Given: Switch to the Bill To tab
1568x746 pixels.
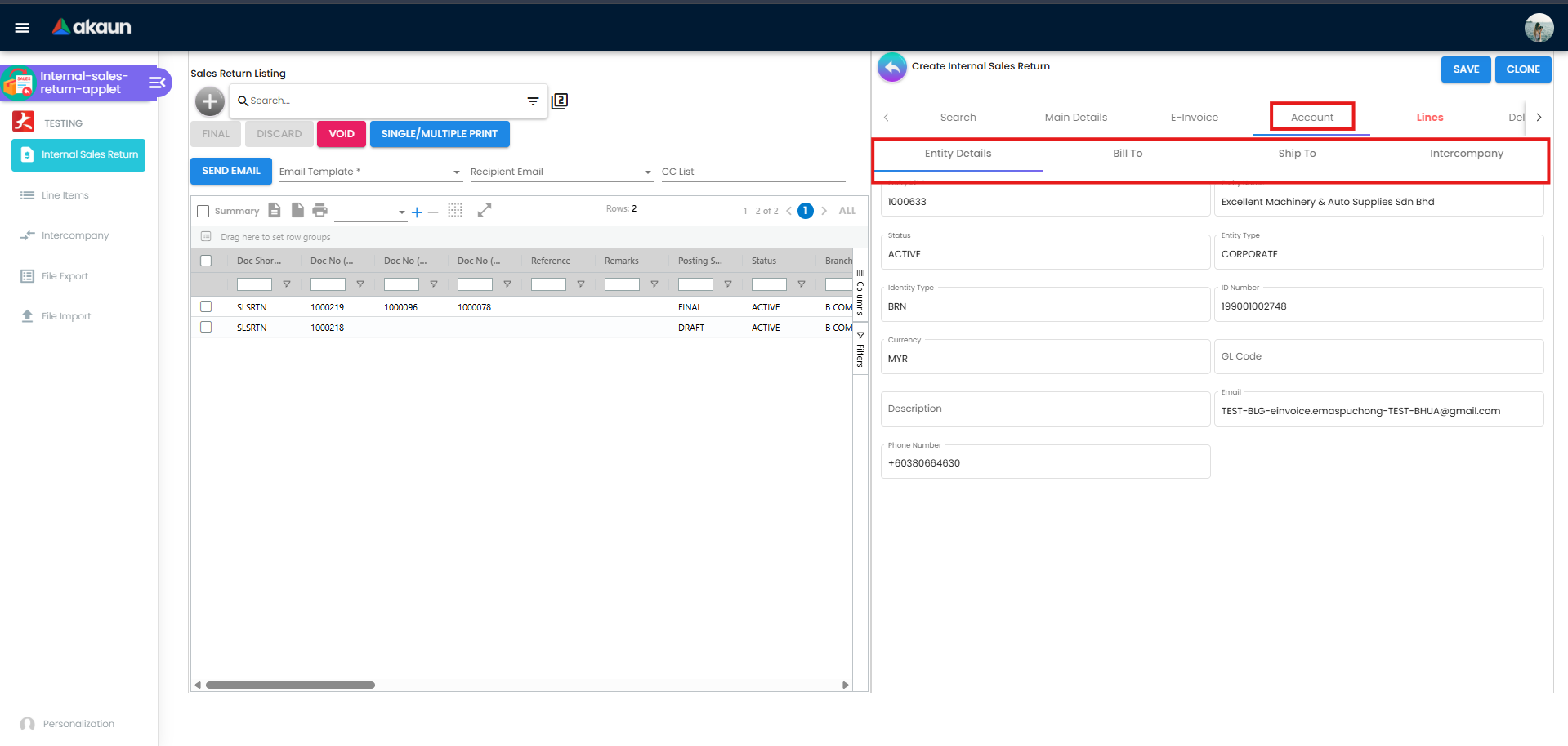Looking at the screenshot, I should point(1127,153).
